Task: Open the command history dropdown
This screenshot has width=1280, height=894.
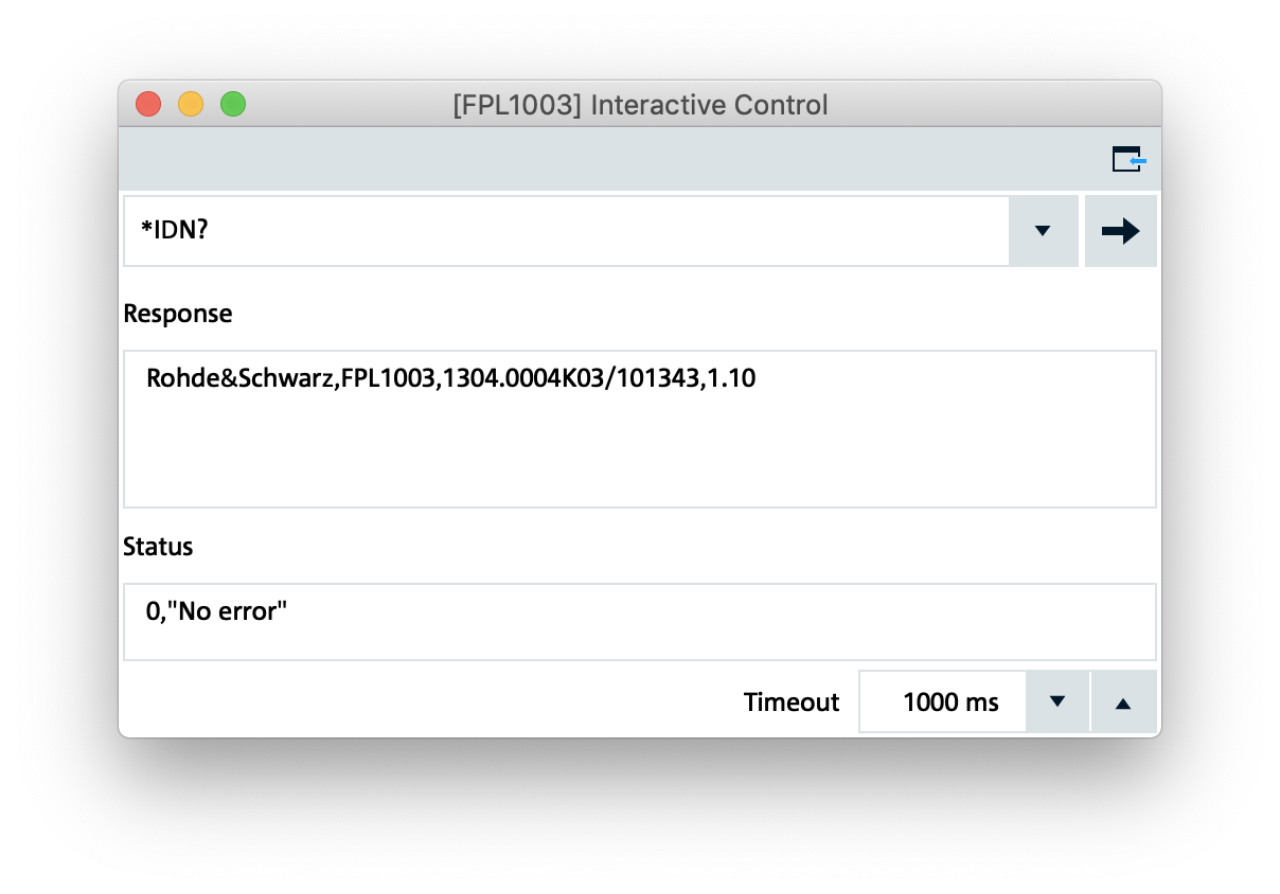Action: point(1043,231)
